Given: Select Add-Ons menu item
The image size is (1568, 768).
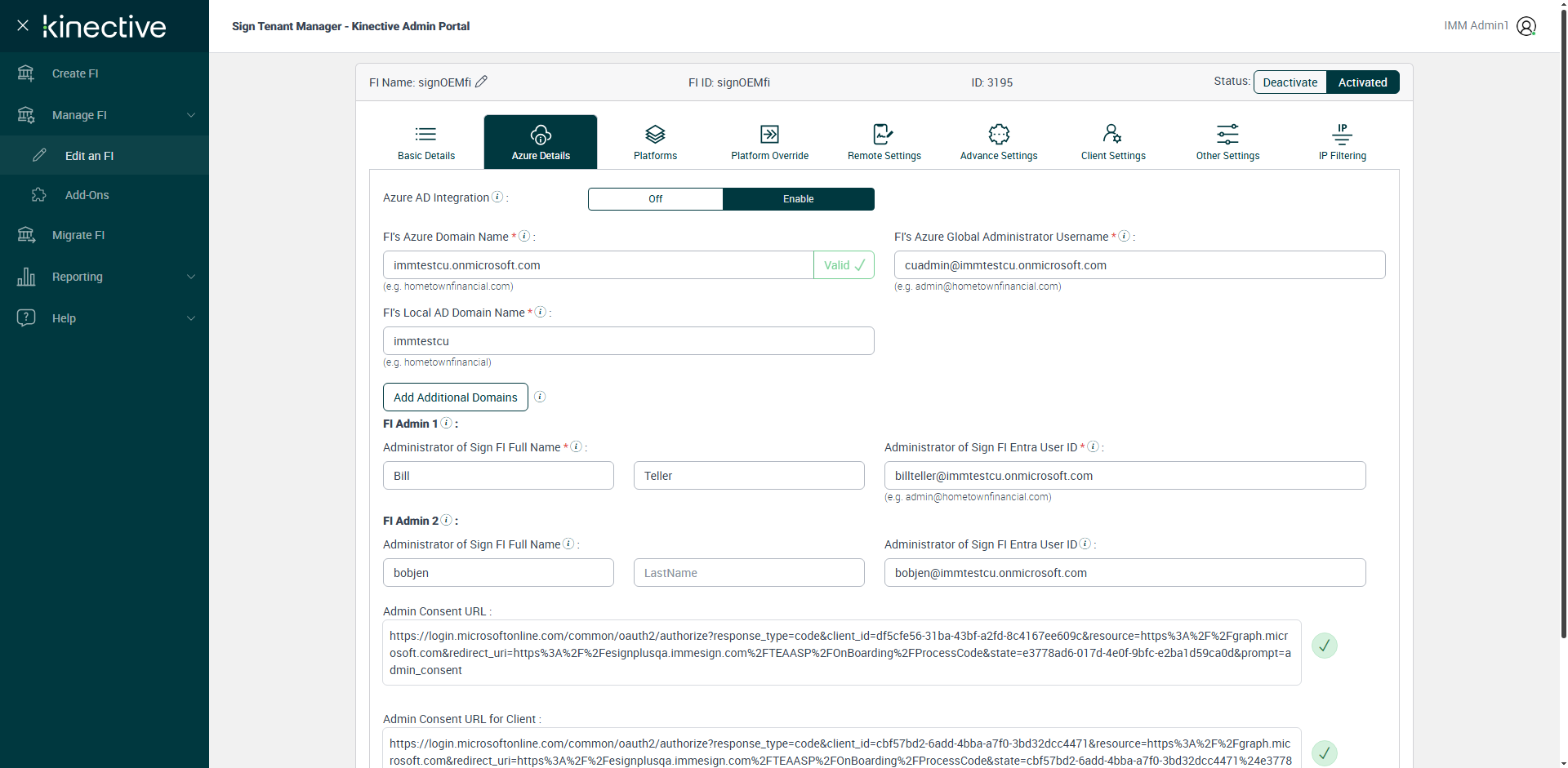Looking at the screenshot, I should coord(105,195).
